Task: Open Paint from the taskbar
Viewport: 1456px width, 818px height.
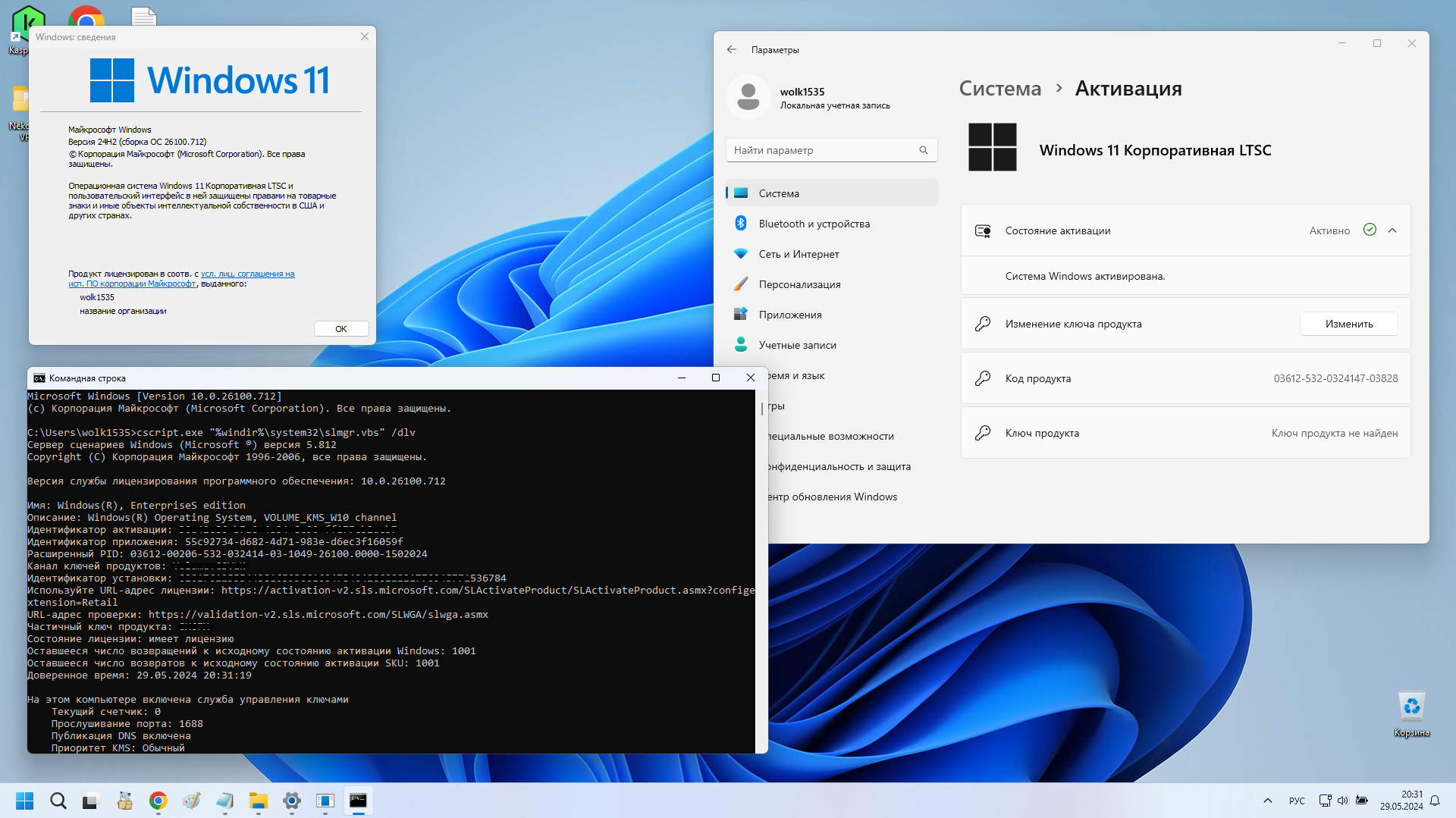Action: (191, 801)
